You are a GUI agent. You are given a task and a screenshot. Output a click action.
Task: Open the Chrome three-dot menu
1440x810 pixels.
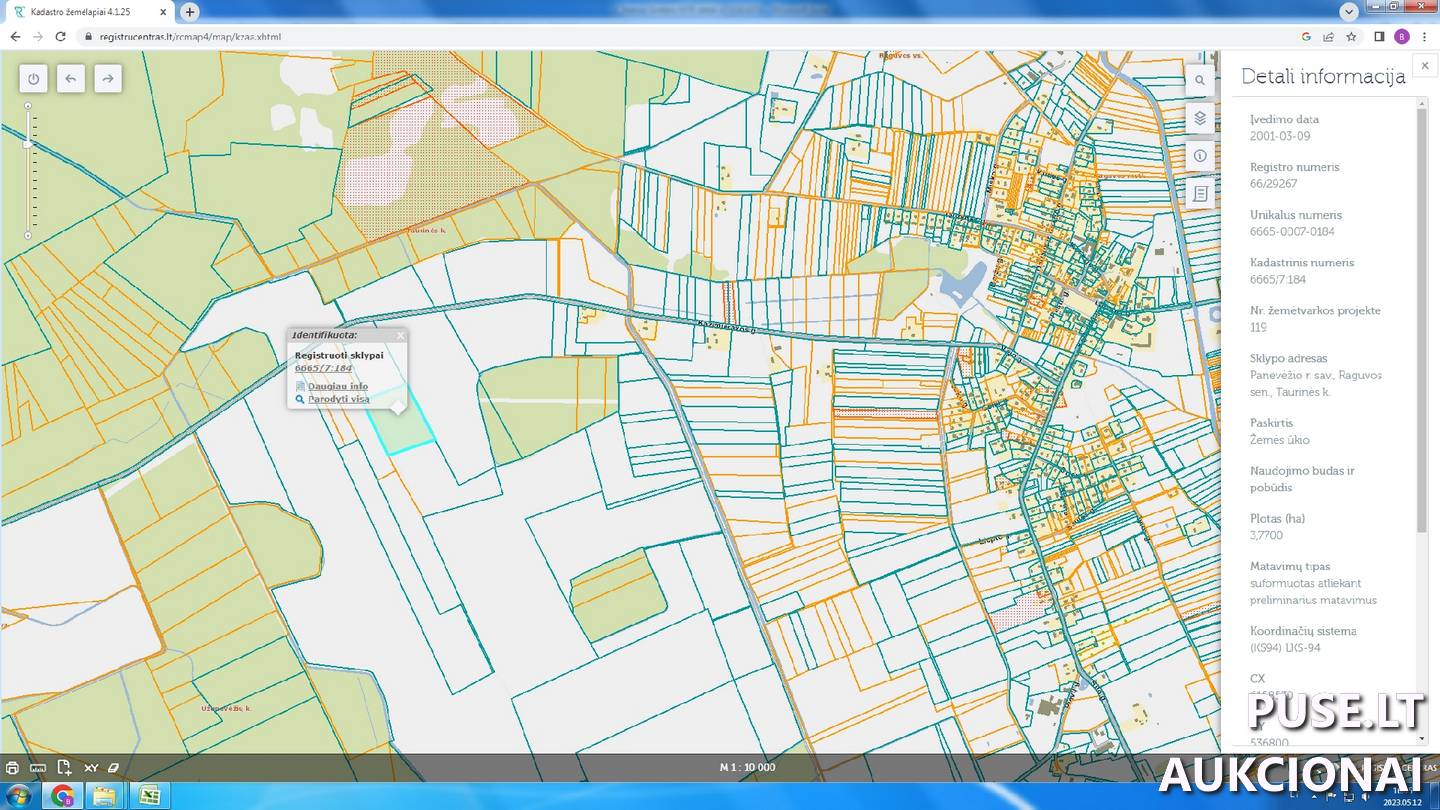(x=1425, y=36)
